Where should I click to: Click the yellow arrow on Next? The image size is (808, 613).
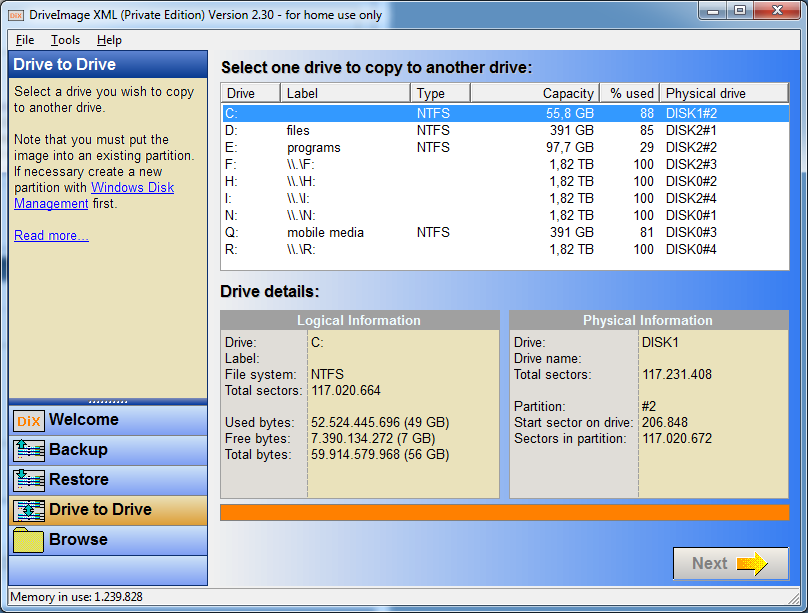pyautogui.click(x=752, y=564)
